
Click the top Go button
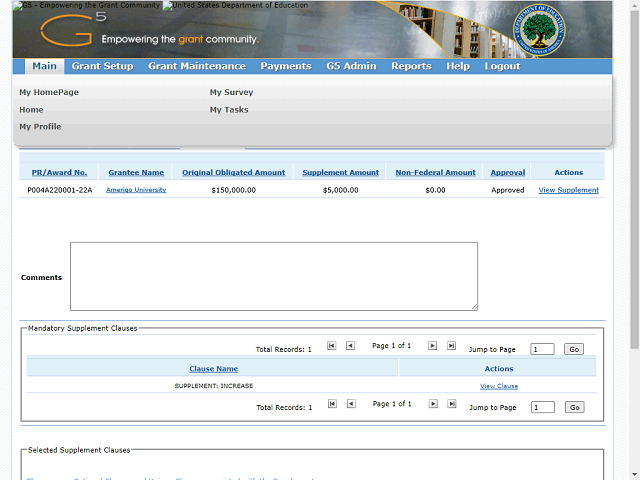click(574, 349)
